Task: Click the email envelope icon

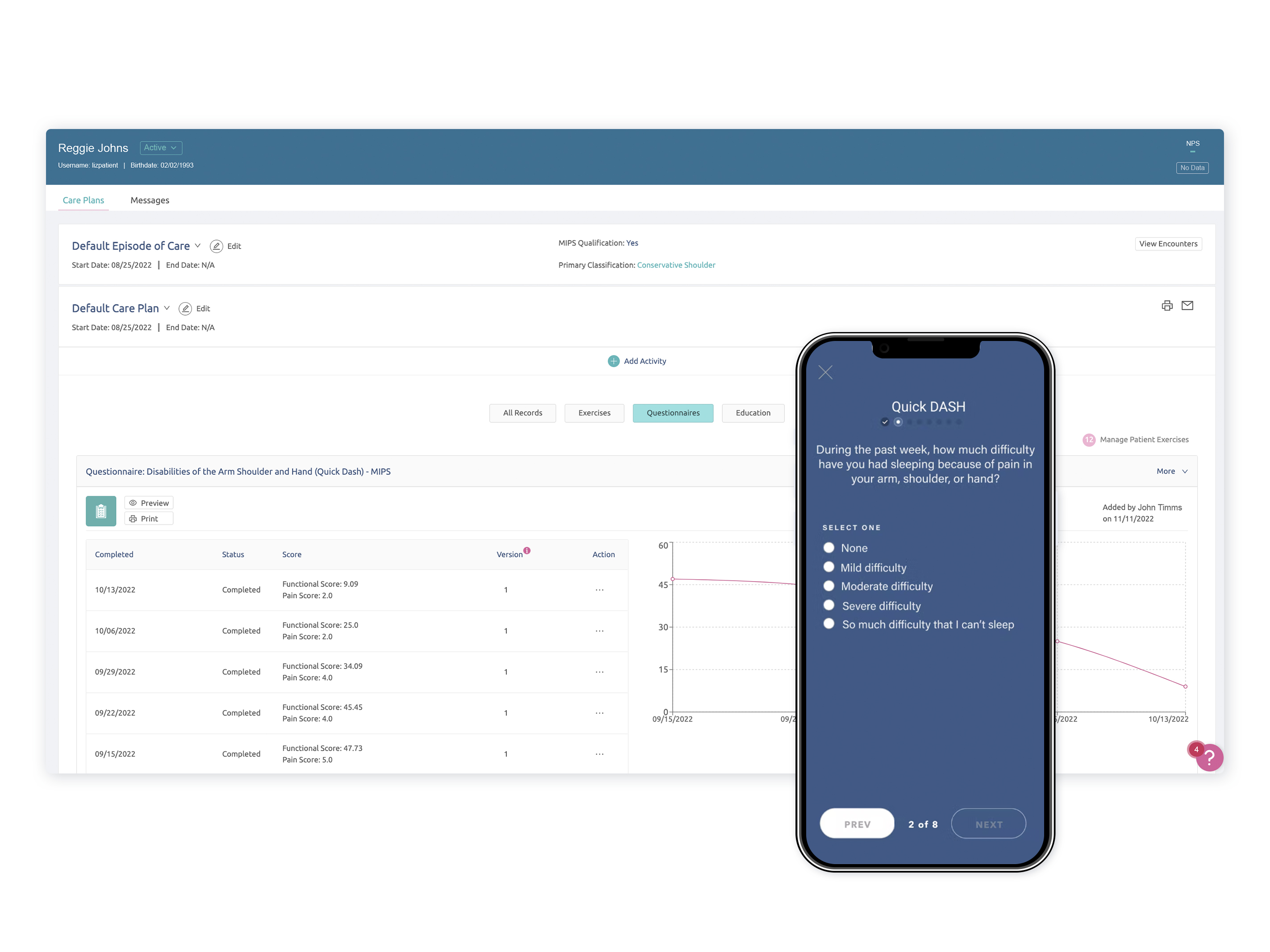Action: (x=1187, y=306)
